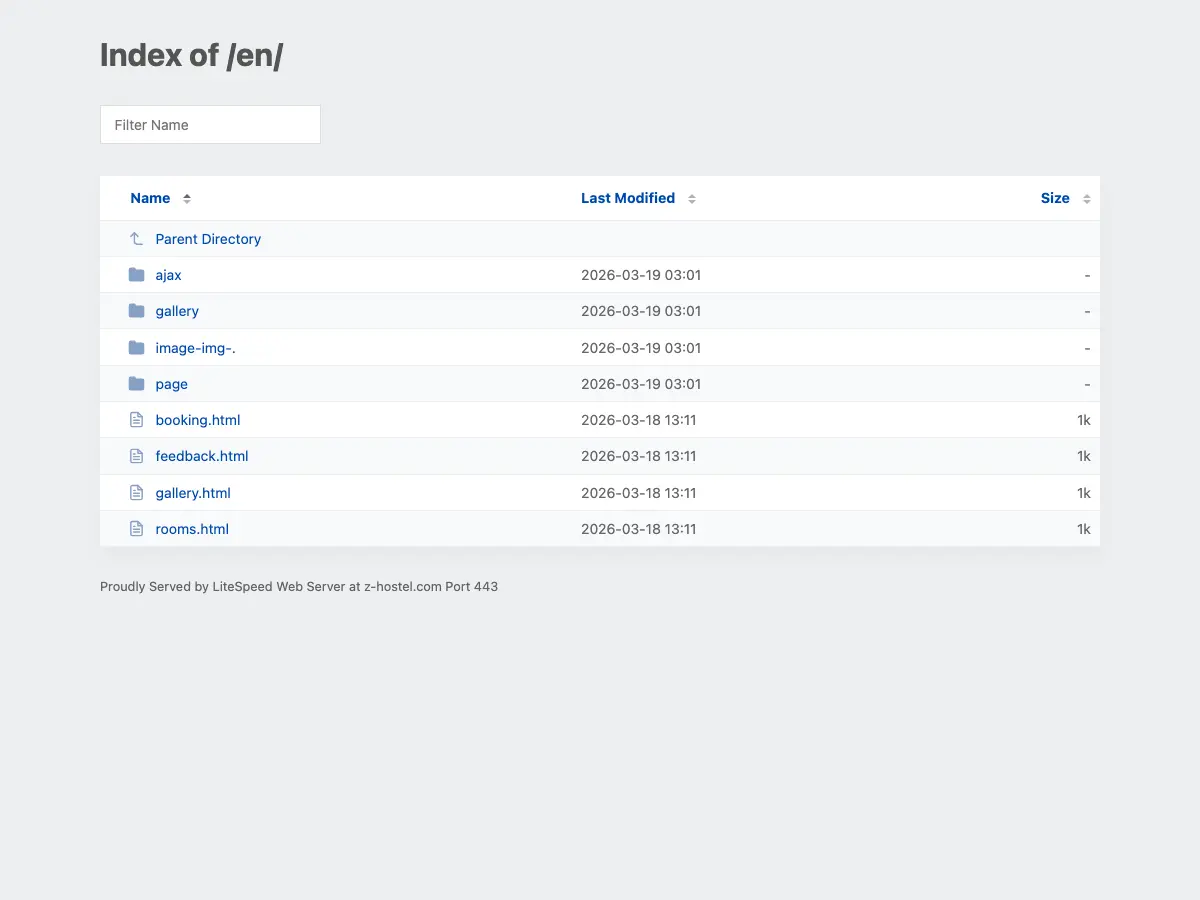
Task: Go up to the Parent Directory
Action: click(208, 239)
